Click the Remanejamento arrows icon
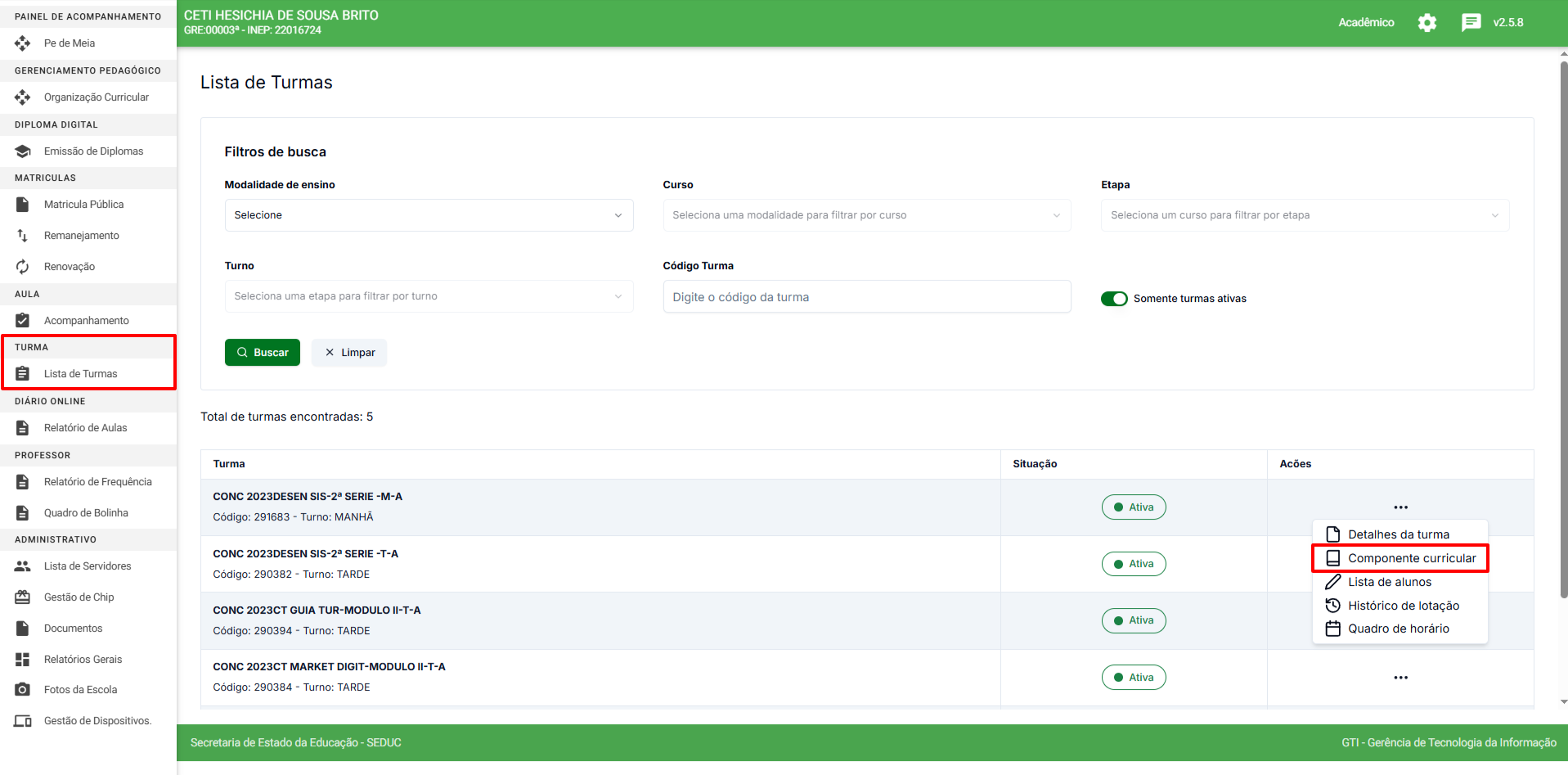The height and width of the screenshot is (775, 1568). pos(23,236)
